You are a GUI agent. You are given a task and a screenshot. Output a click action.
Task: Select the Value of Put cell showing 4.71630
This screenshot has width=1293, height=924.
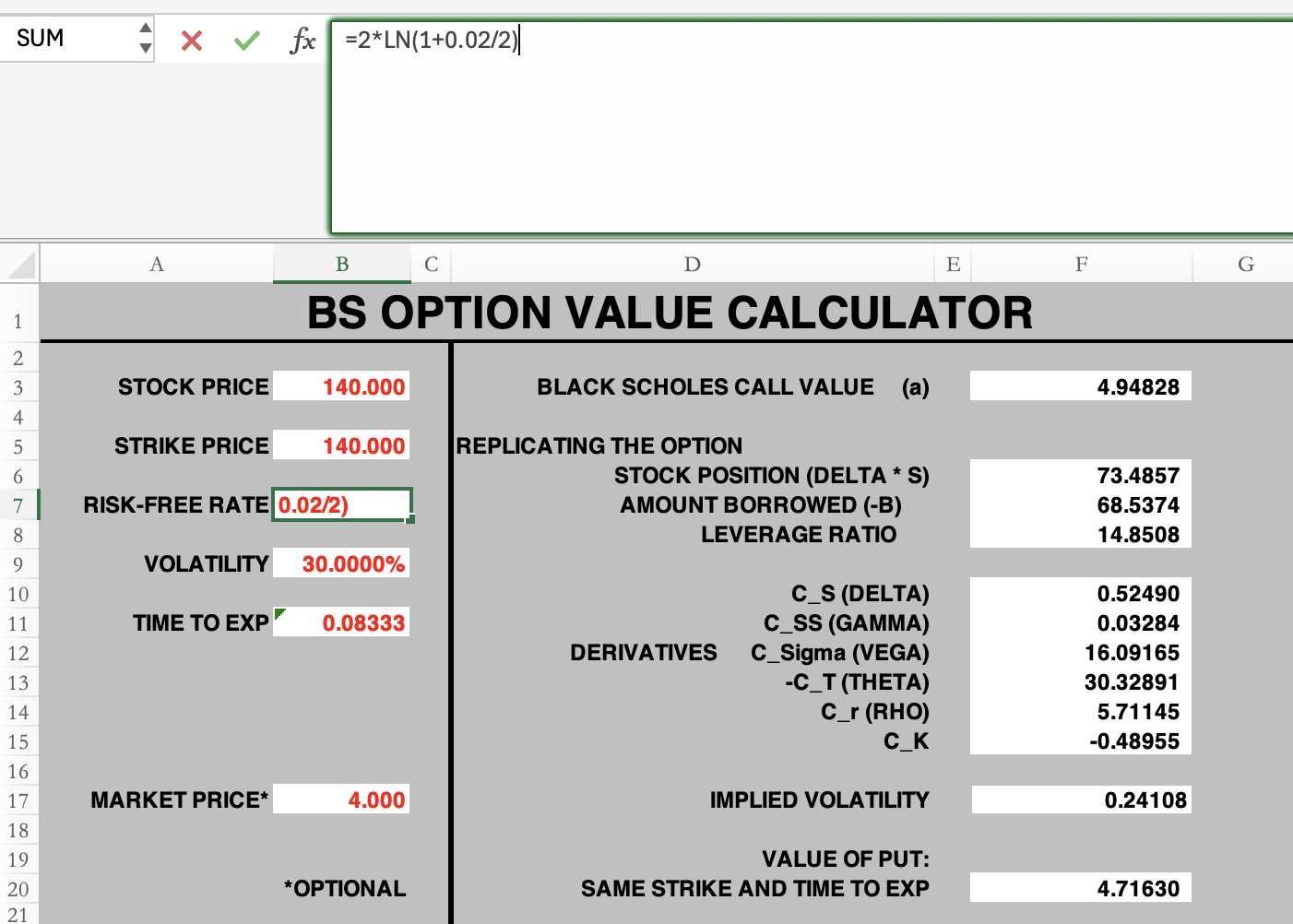point(1080,888)
